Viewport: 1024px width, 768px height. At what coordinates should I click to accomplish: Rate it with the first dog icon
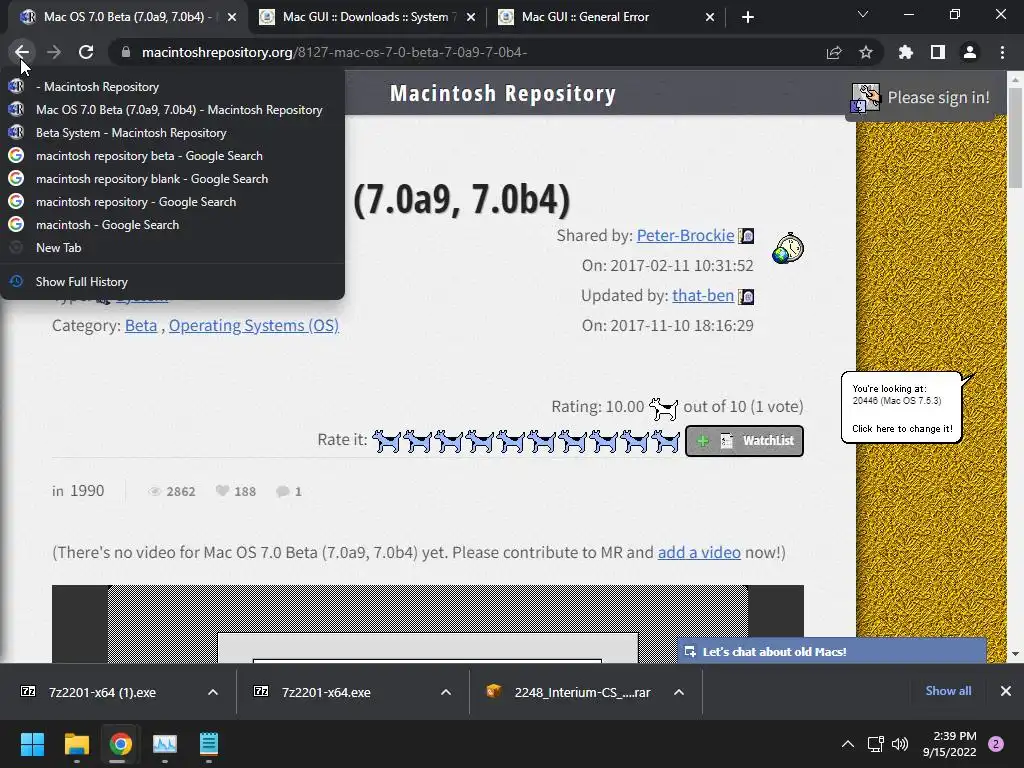point(387,441)
